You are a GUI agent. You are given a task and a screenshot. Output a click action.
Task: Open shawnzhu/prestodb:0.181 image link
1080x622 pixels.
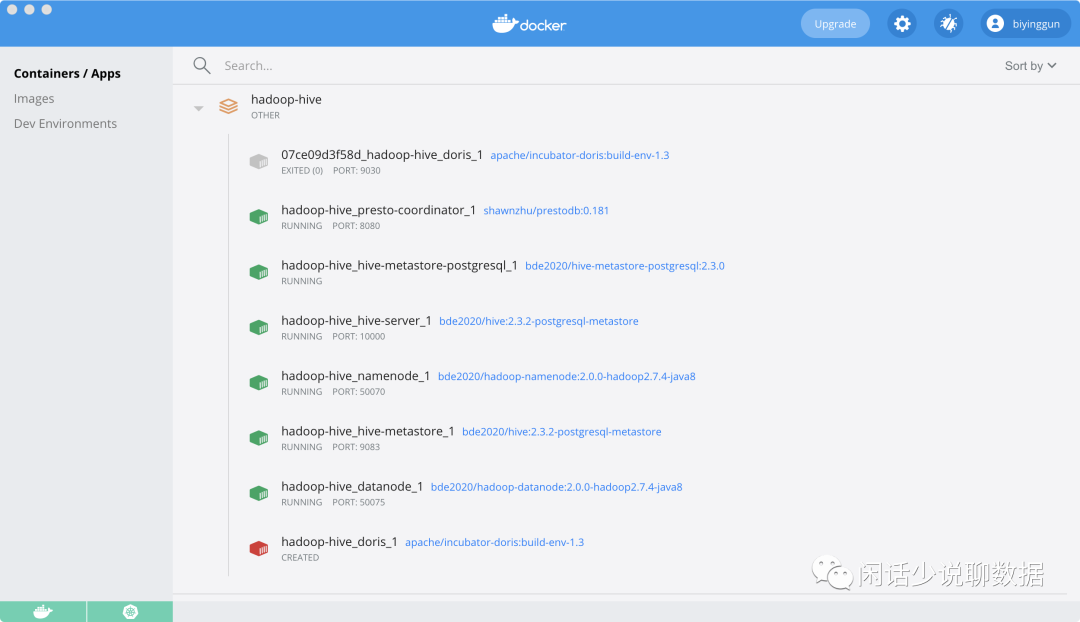tap(546, 210)
